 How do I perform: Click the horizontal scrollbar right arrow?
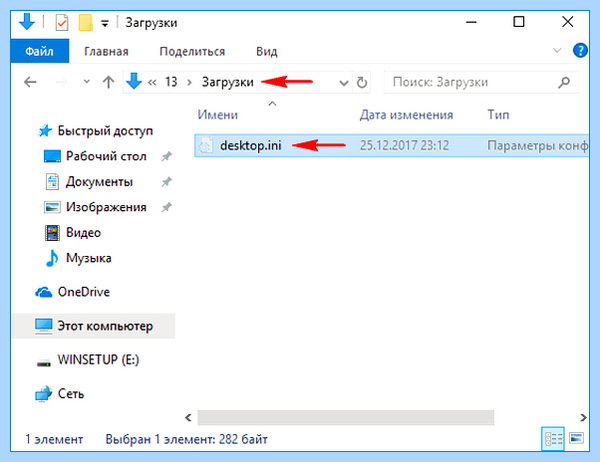pyautogui.click(x=583, y=418)
